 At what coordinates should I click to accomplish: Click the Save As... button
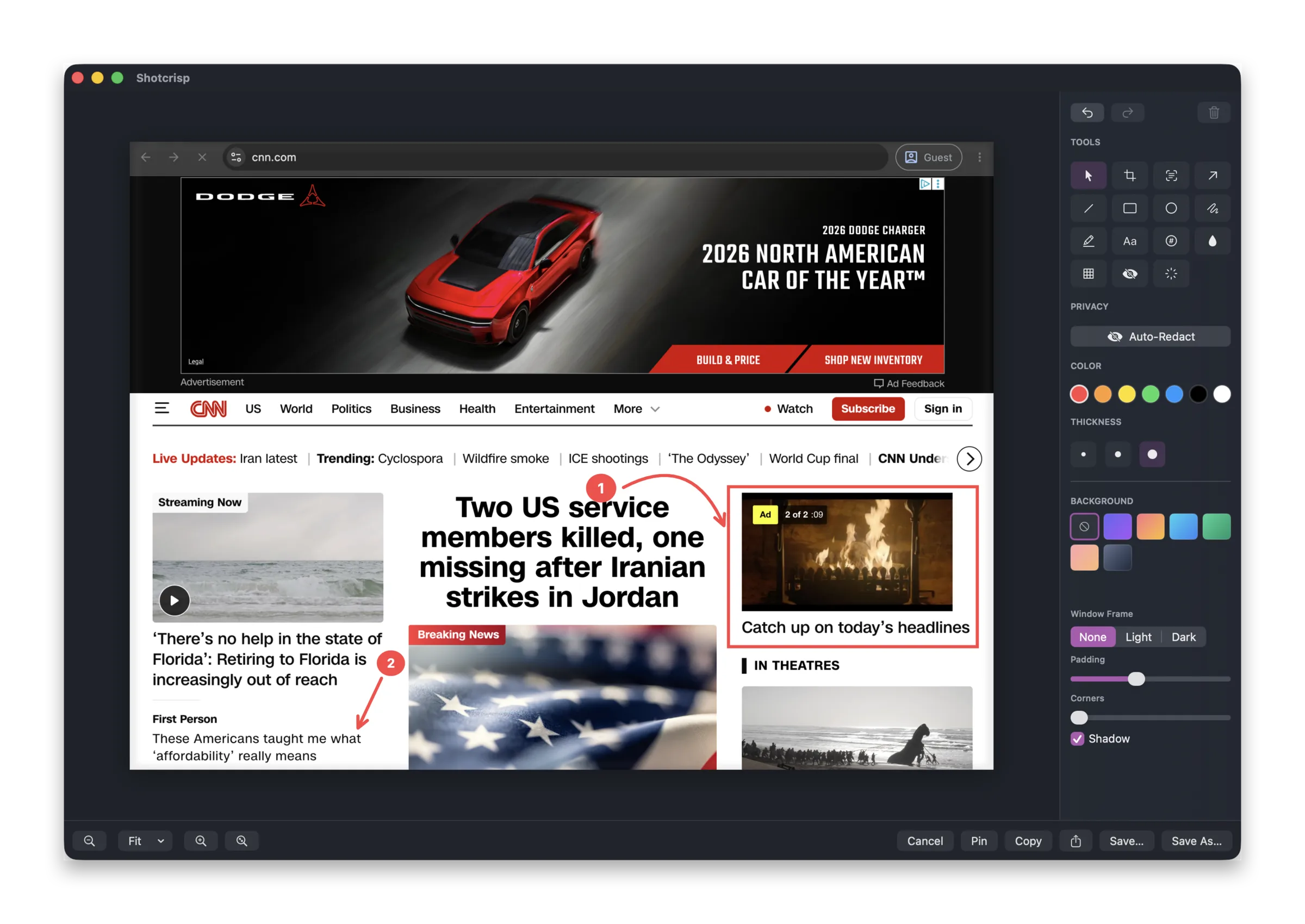click(1196, 840)
